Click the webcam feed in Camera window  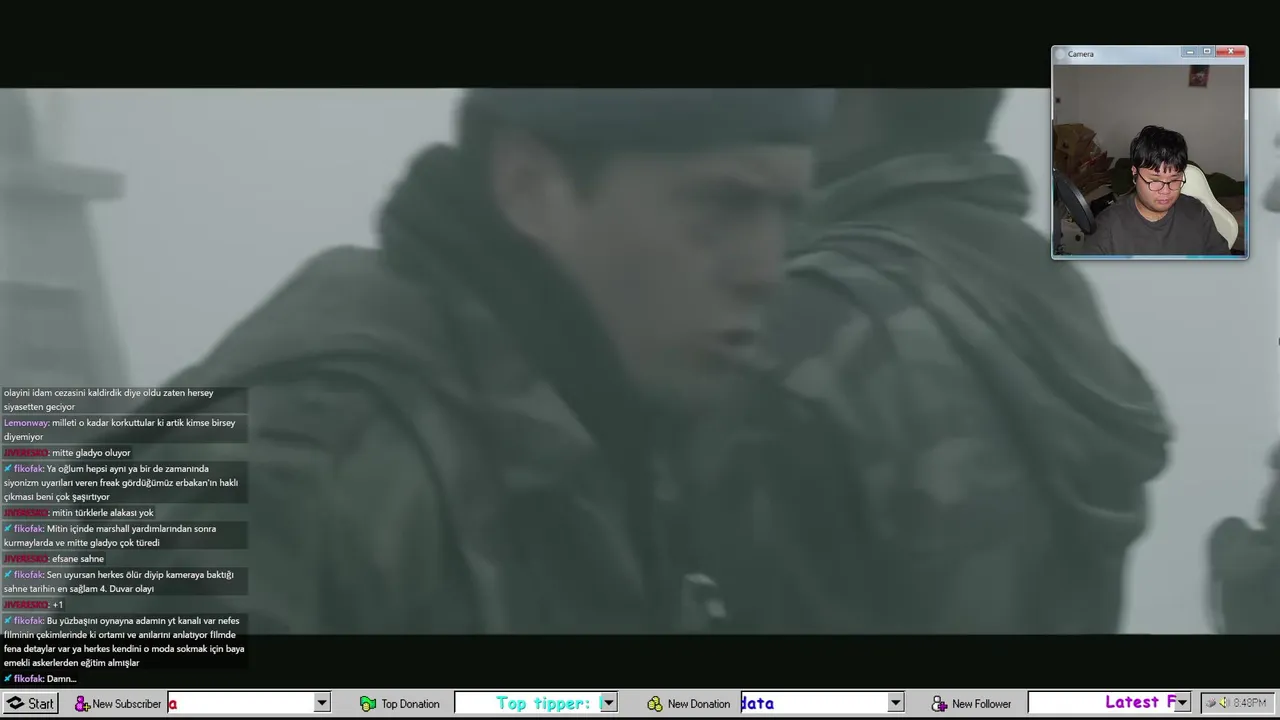[x=1149, y=159]
